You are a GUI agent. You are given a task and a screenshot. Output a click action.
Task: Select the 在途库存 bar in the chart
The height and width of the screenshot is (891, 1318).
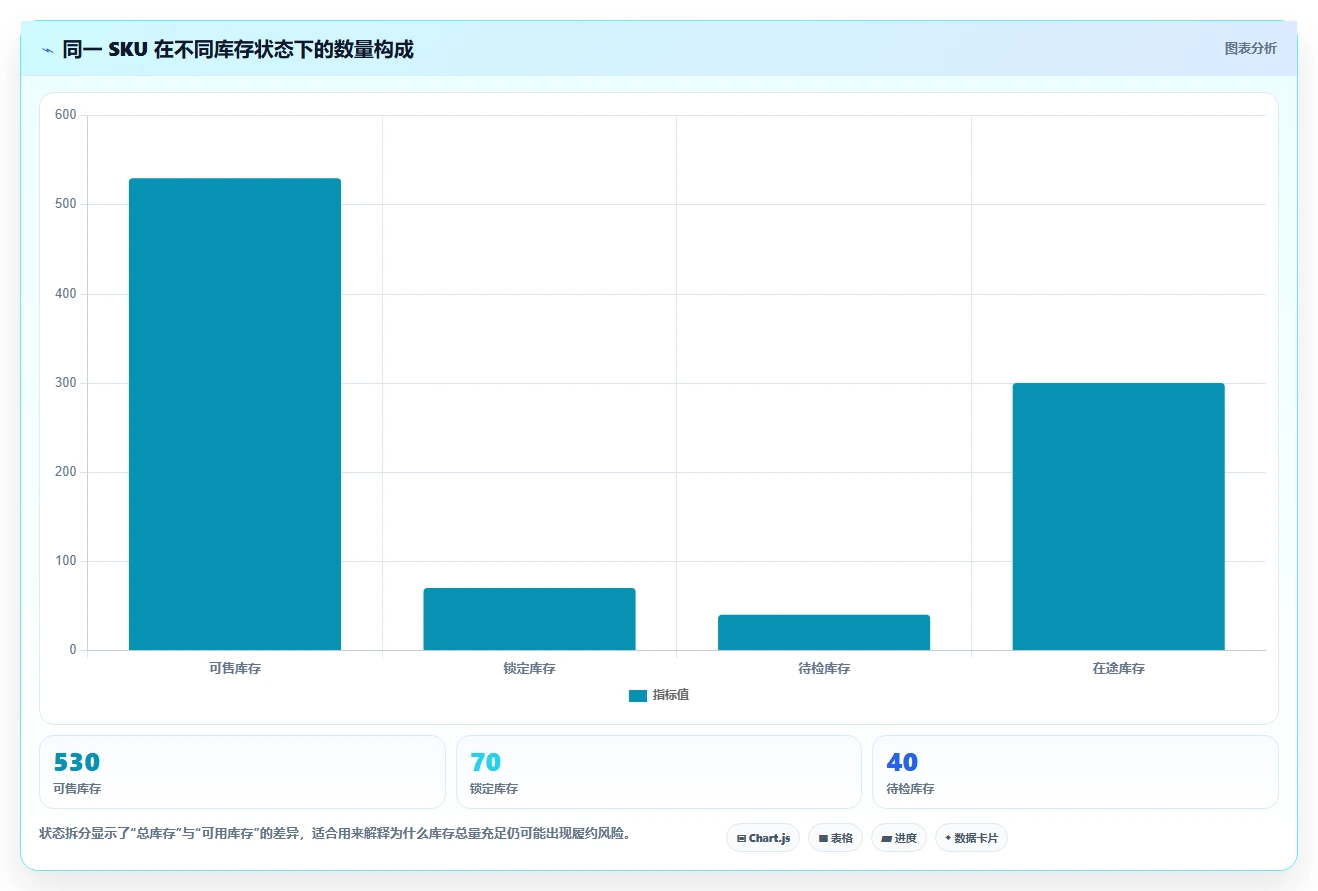coord(1118,516)
